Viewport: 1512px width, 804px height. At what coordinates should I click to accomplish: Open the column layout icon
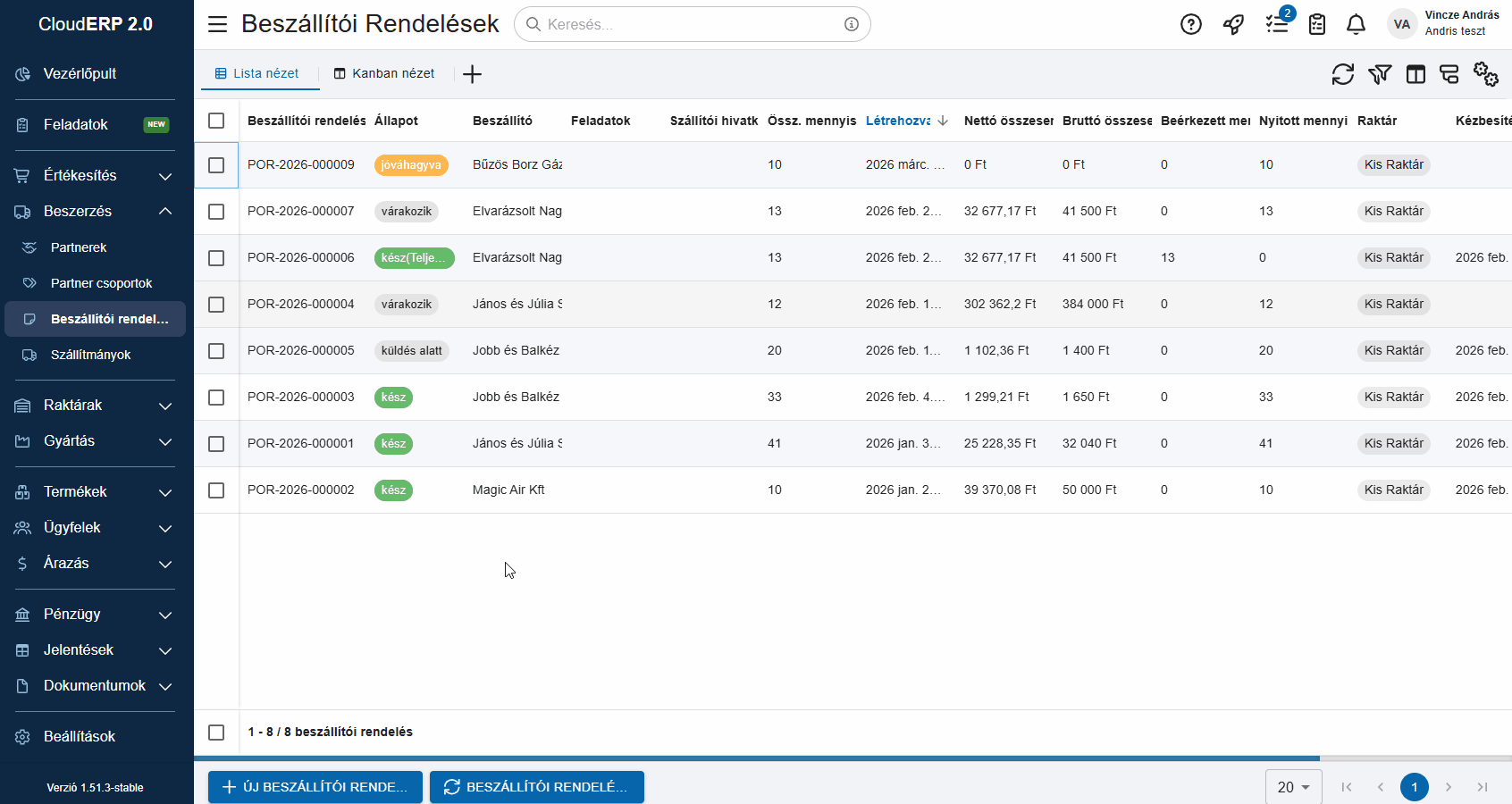click(1415, 74)
